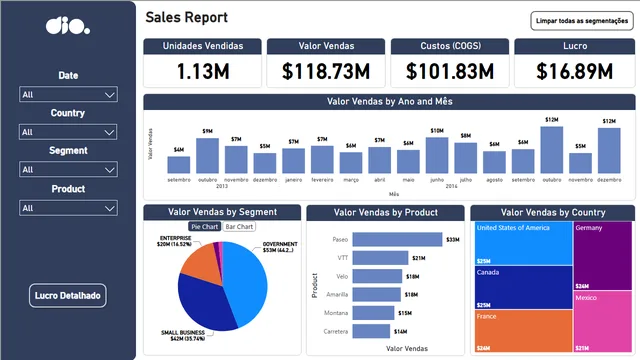Click the ENTERPRISE $20M (16.52%) label

[x=174, y=241]
